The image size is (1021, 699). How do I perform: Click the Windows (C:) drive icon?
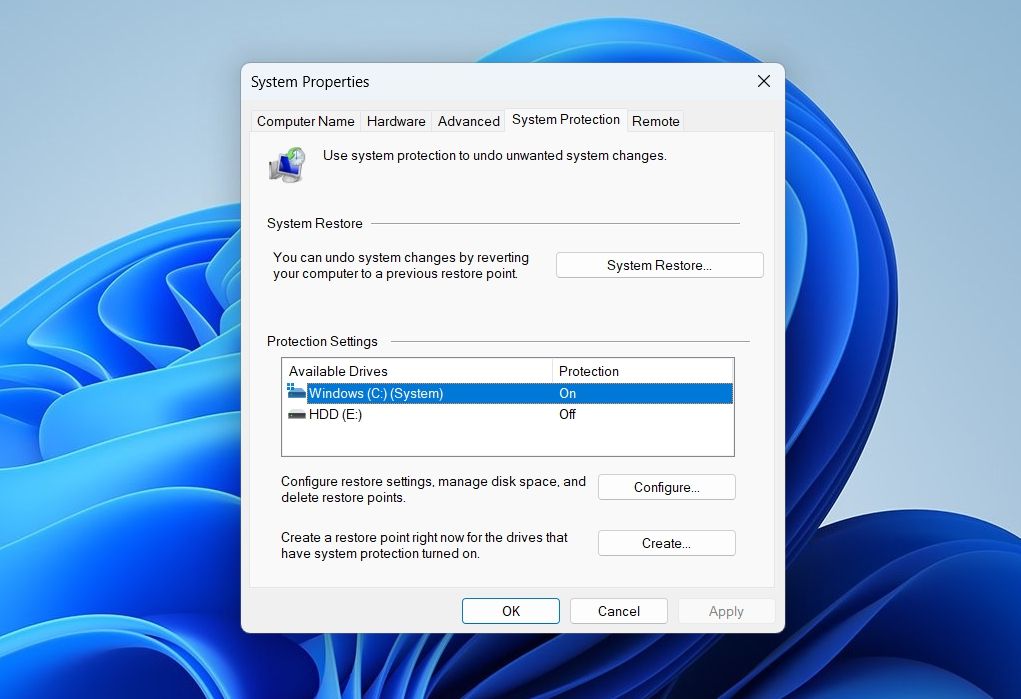[296, 391]
